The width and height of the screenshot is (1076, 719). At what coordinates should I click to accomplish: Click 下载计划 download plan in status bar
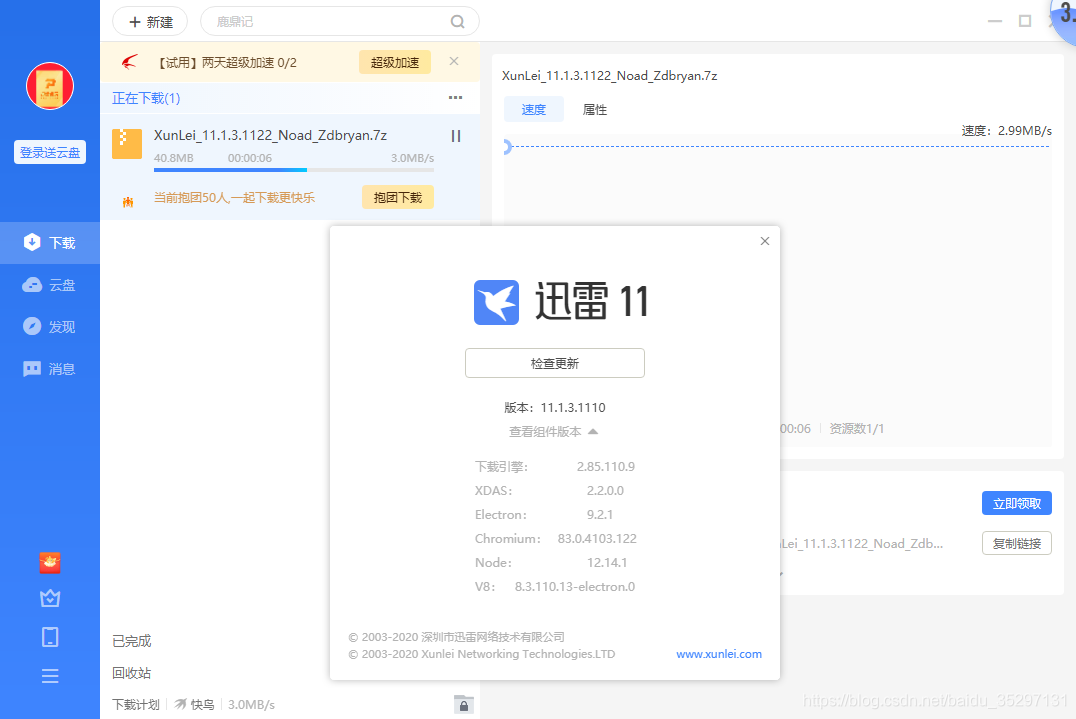click(x=136, y=705)
